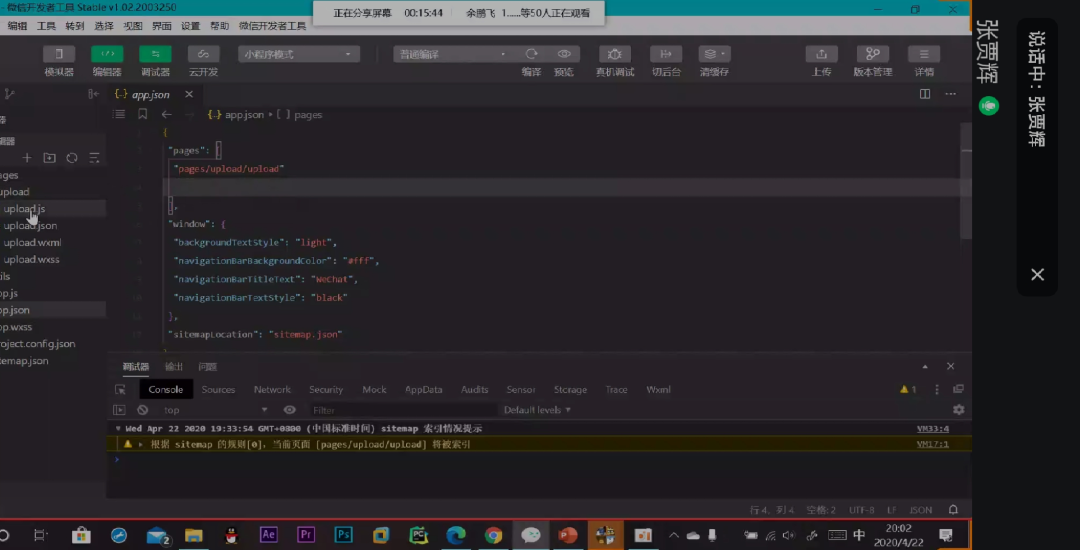Click the real device debug bug icon
The width and height of the screenshot is (1080, 550).
tap(615, 54)
